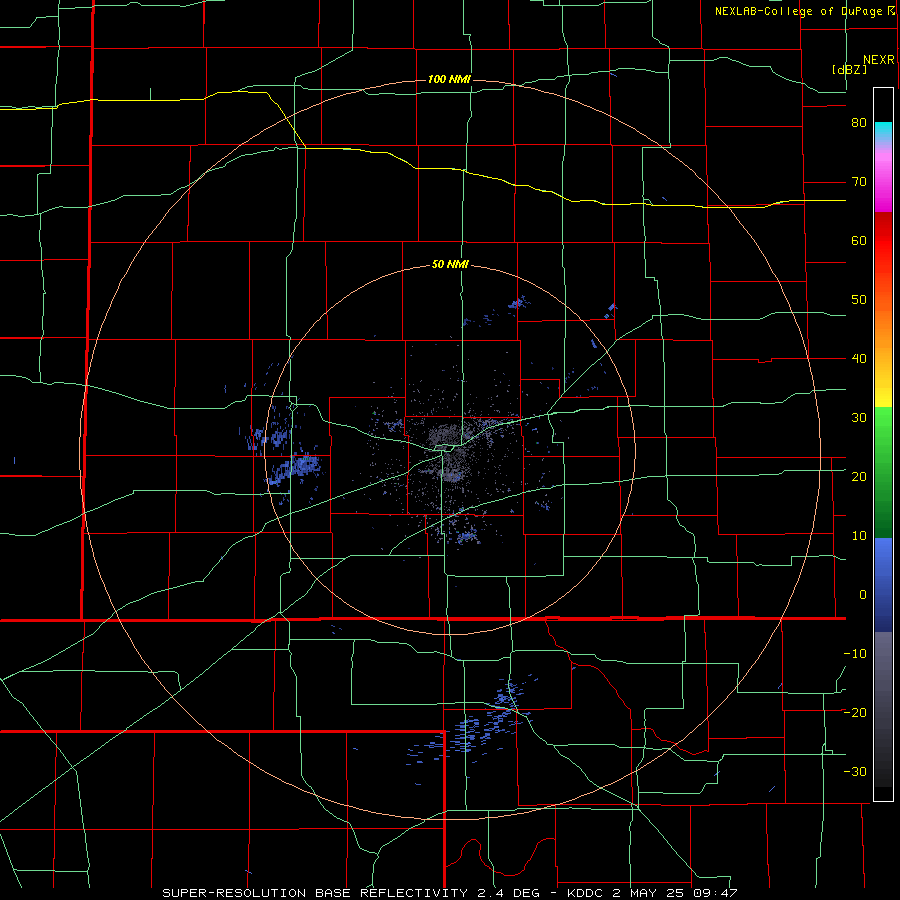The image size is (900, 900).
Task: Select the 10 dBZ scale value
Action: point(859,536)
